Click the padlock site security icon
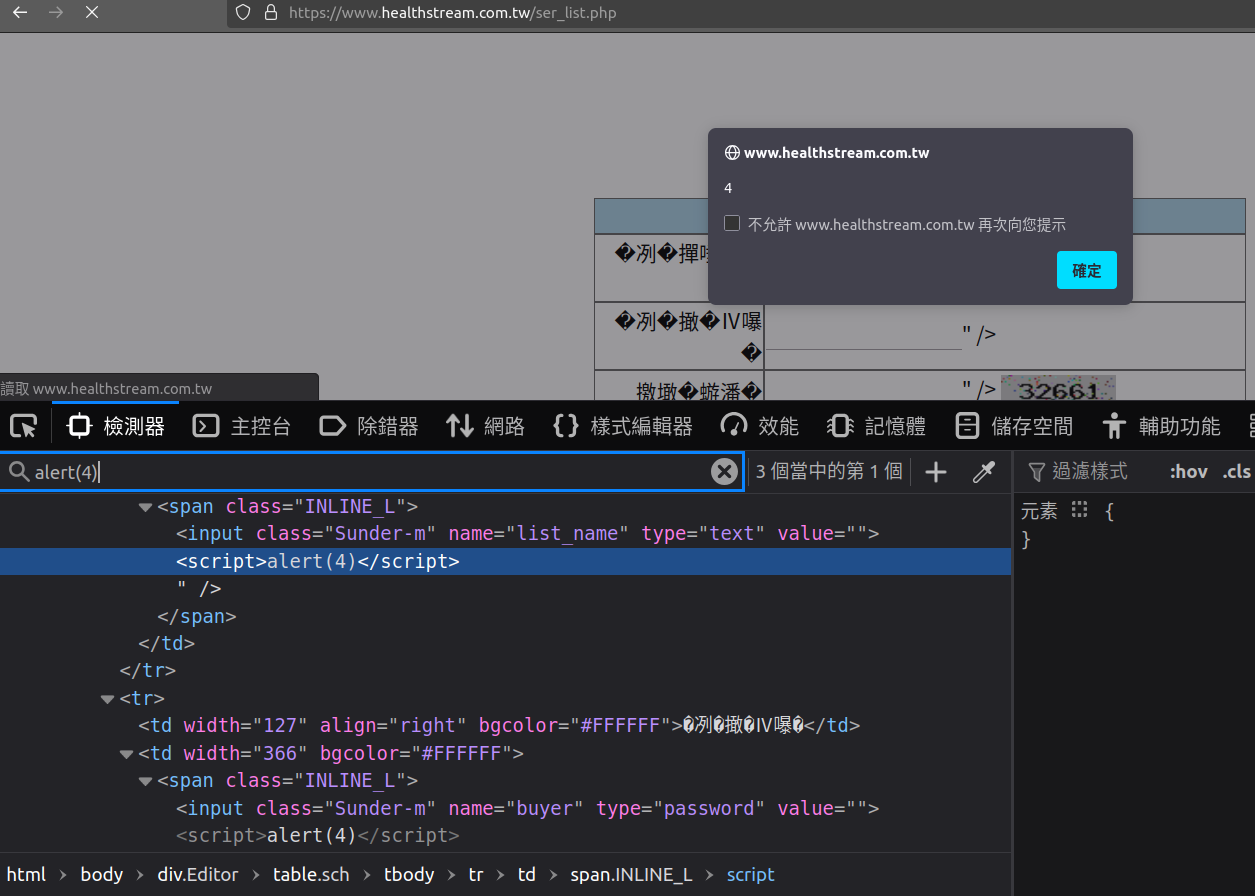This screenshot has height=896, width=1255. point(270,13)
